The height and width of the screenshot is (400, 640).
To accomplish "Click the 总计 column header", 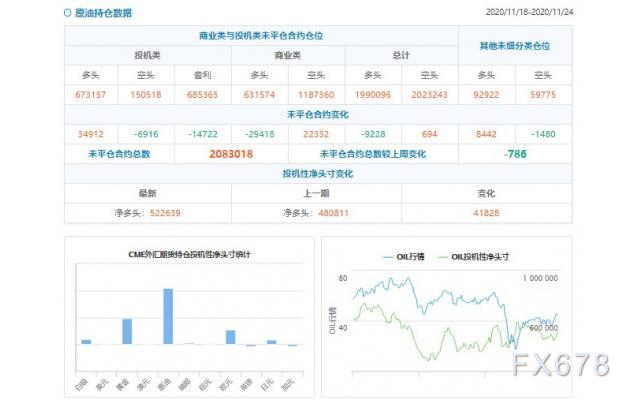I will pos(400,55).
